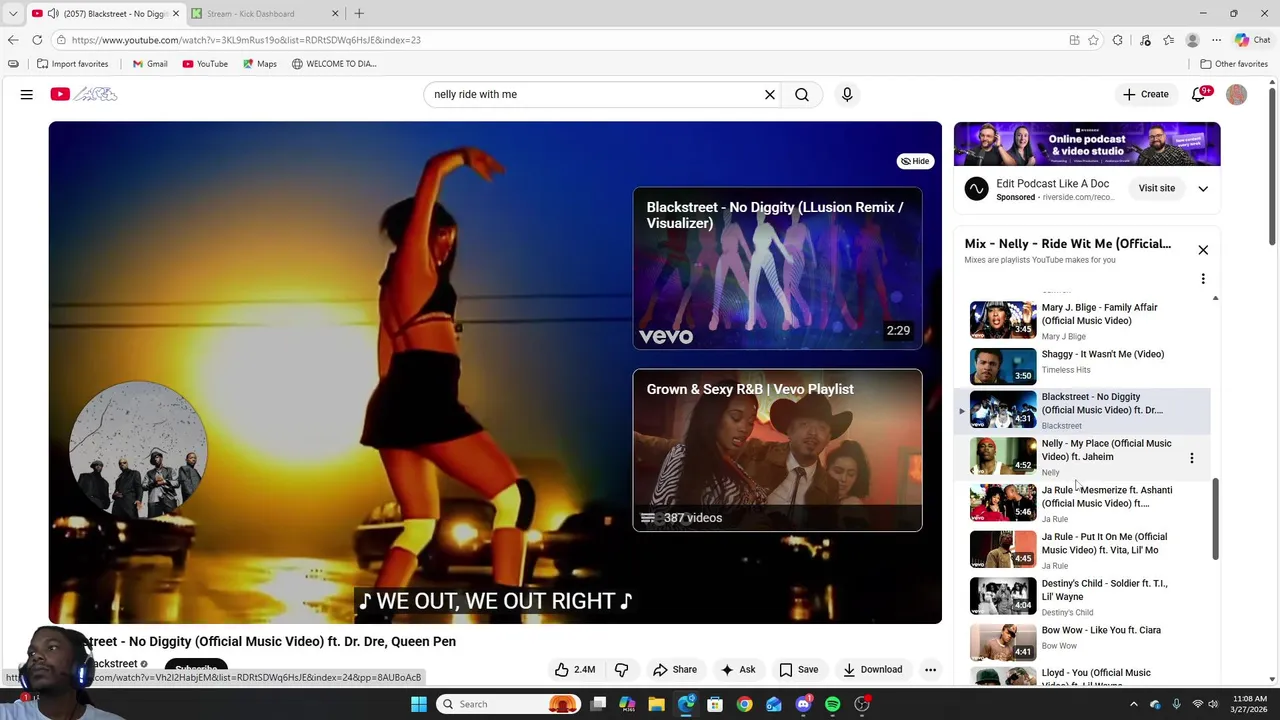Download the video
Image resolution: width=1280 pixels, height=720 pixels.
[x=872, y=670]
